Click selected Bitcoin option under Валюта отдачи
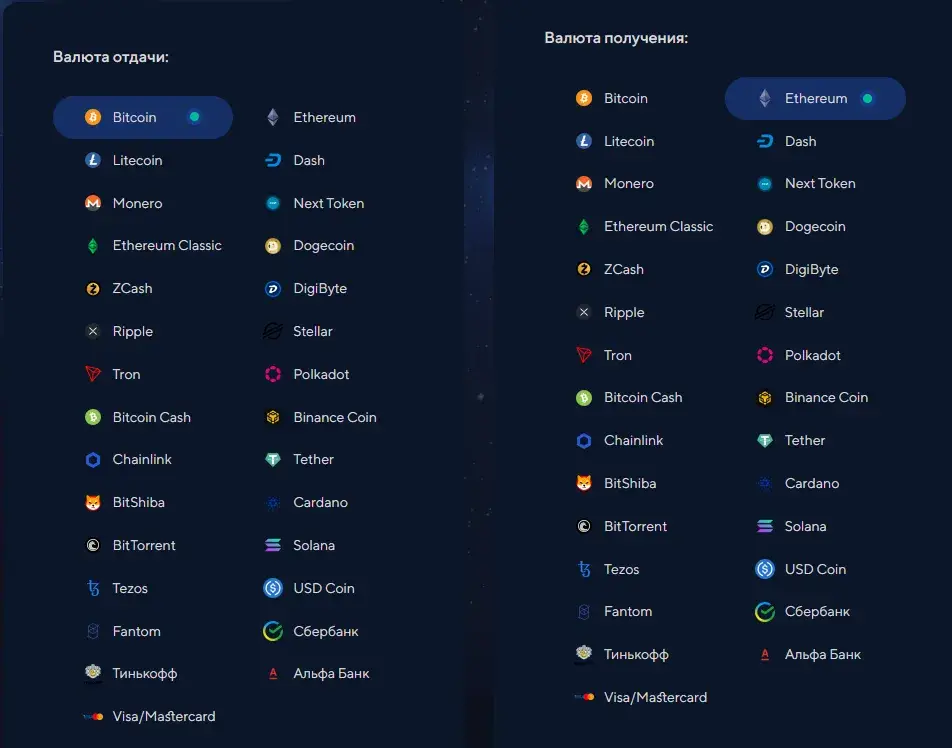 [143, 117]
